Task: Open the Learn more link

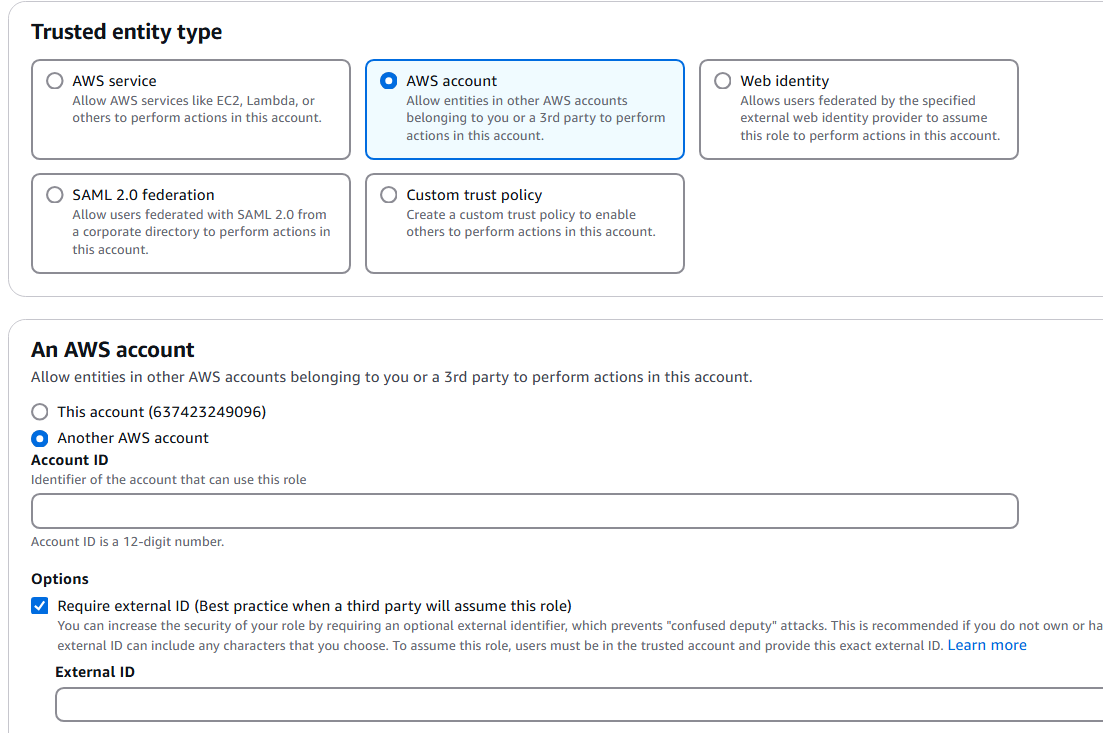Action: point(986,645)
